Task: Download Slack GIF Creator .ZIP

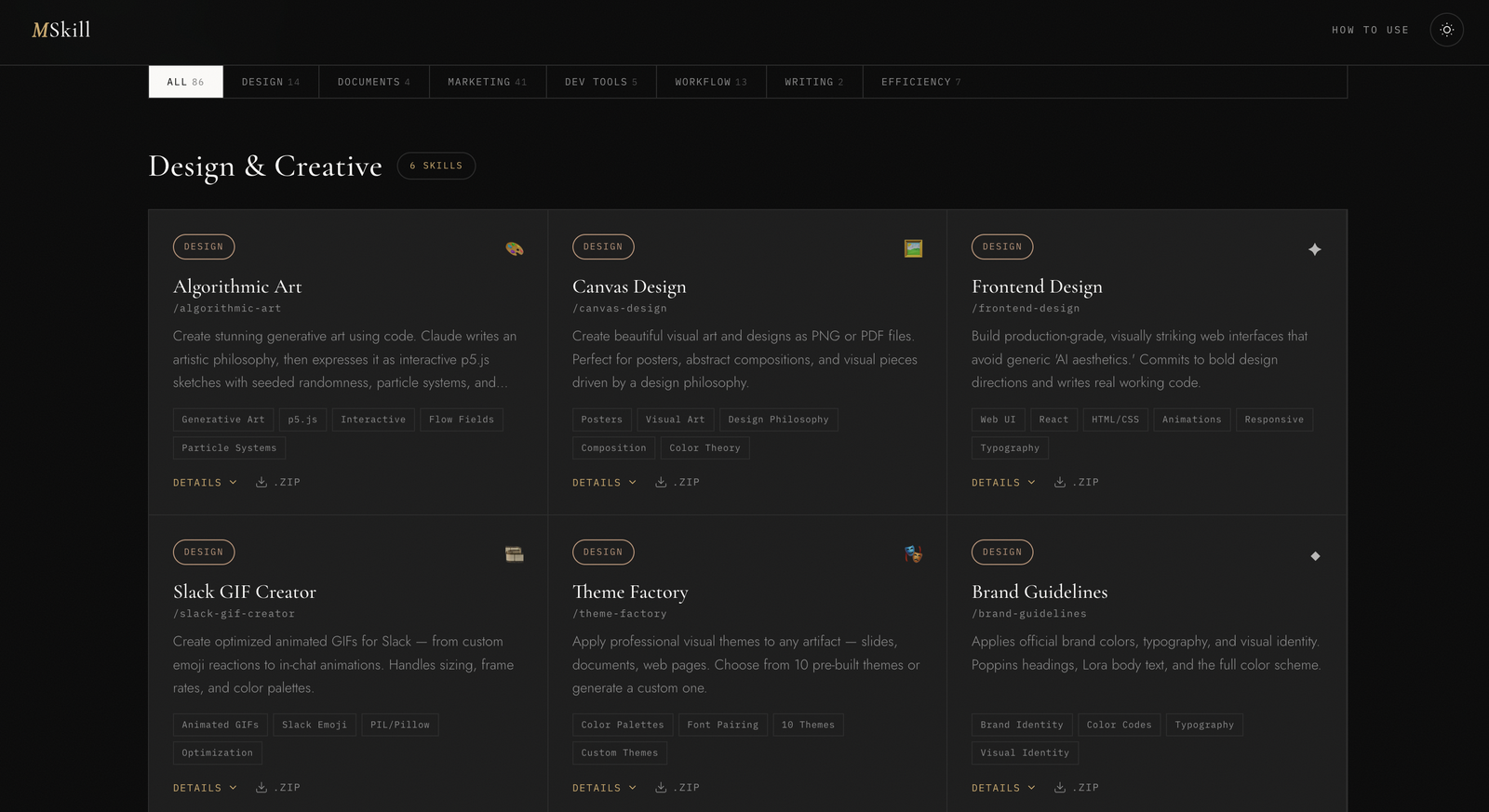Action: (278, 788)
